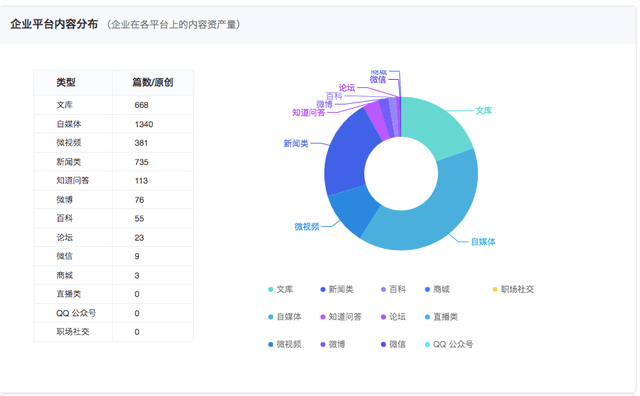Toggle the 微视频 legend item
Image resolution: width=640 pixels, height=396 pixels.
coord(284,344)
